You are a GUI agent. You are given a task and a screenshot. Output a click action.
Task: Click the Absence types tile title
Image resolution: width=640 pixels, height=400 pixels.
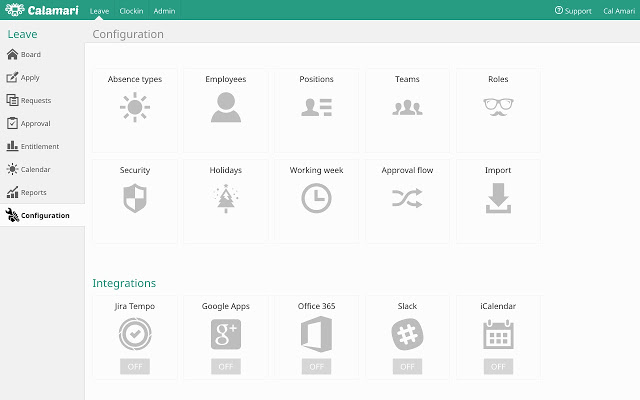(x=135, y=79)
